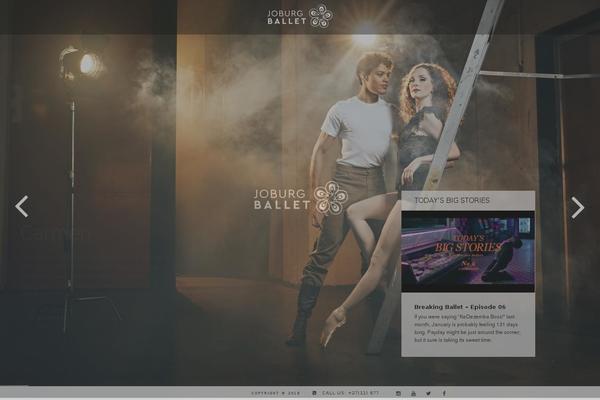This screenshot has height=400, width=600.
Task: Open the Twitter icon in footer
Action: [429, 393]
